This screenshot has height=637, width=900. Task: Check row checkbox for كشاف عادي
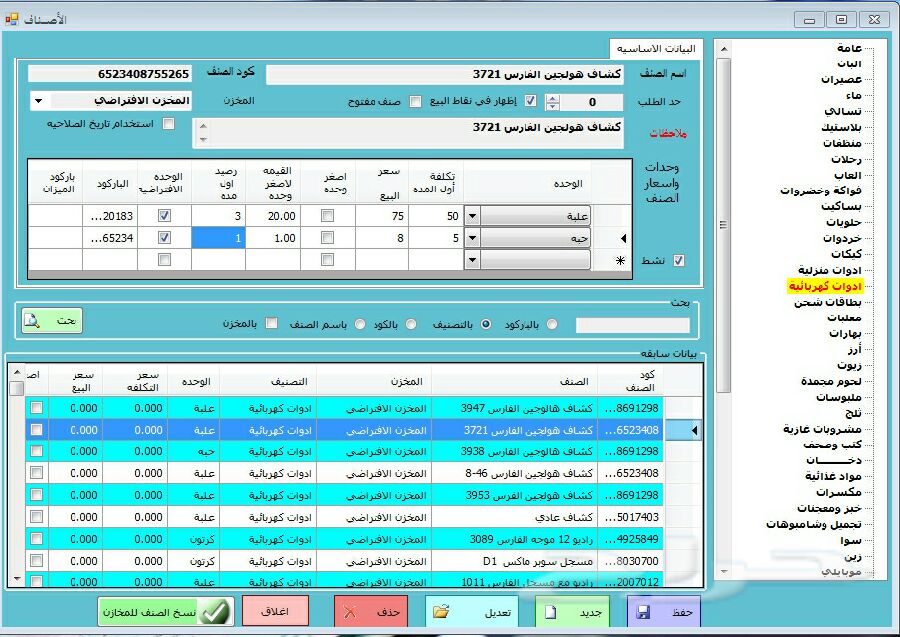pyautogui.click(x=37, y=516)
